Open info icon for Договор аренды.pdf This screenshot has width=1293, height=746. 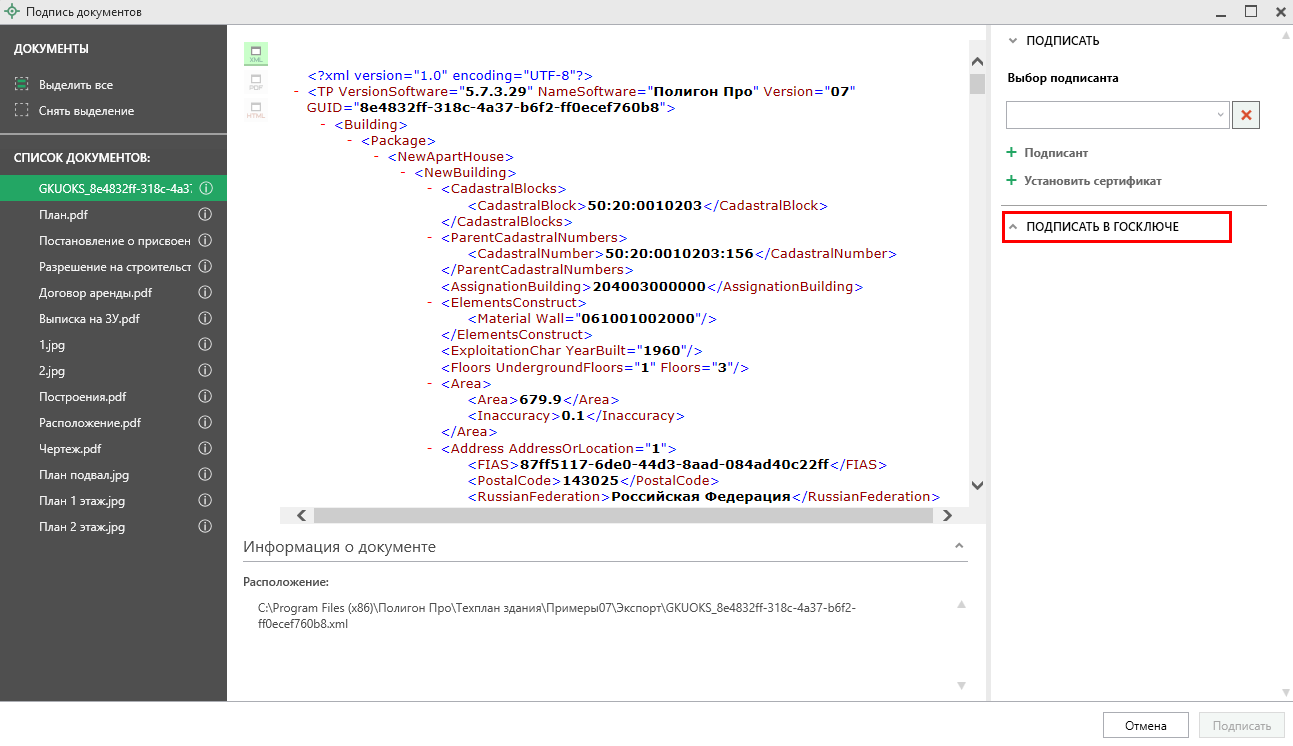coord(206,293)
